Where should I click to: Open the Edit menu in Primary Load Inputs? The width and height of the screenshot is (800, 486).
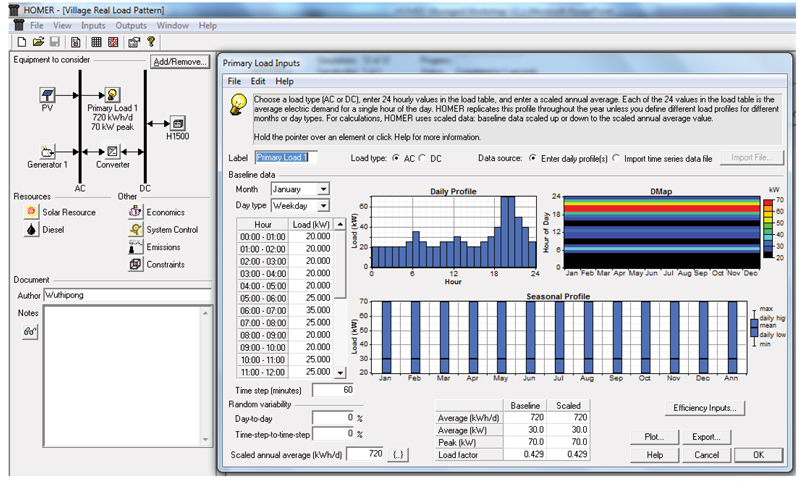point(258,81)
